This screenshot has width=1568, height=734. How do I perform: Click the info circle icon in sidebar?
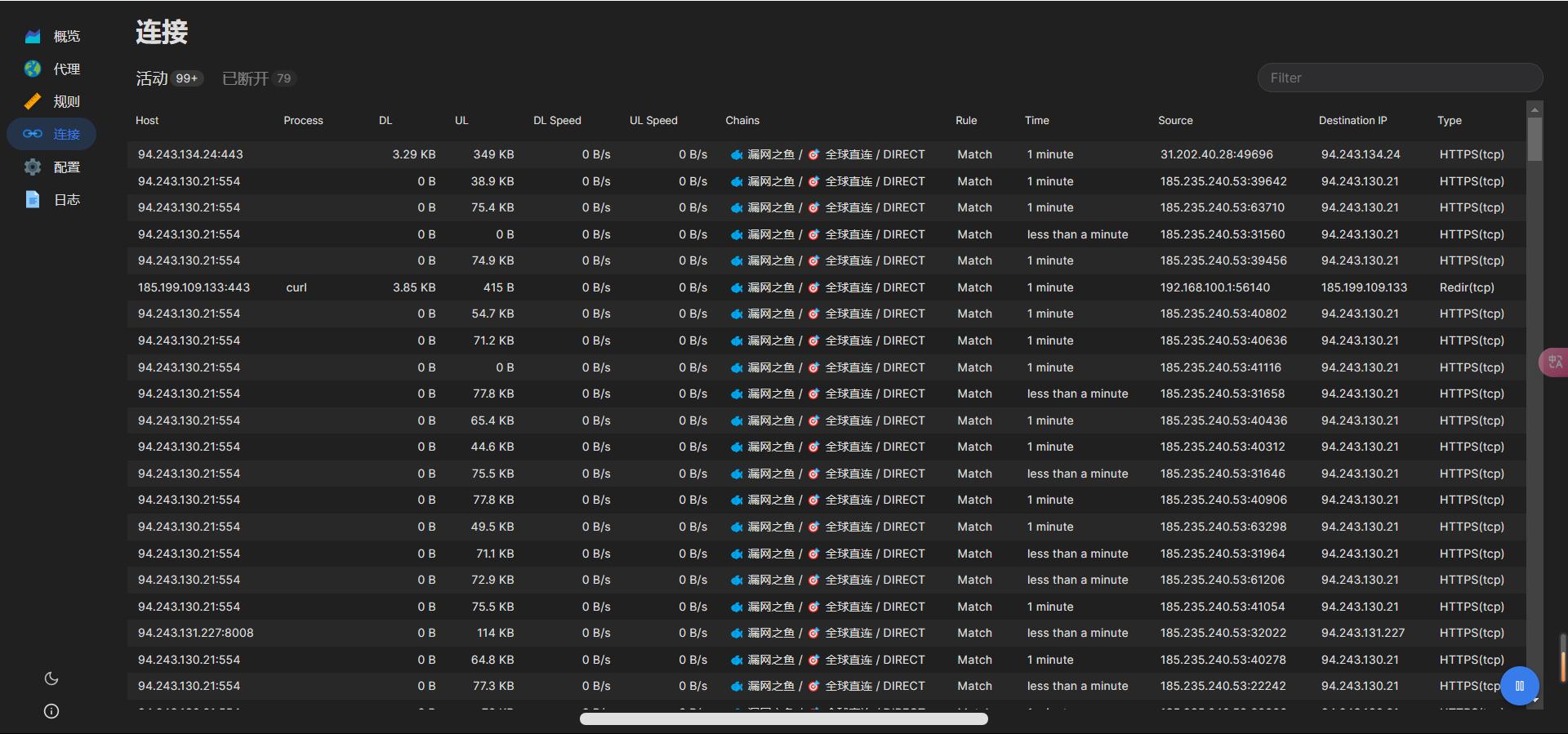pyautogui.click(x=51, y=711)
